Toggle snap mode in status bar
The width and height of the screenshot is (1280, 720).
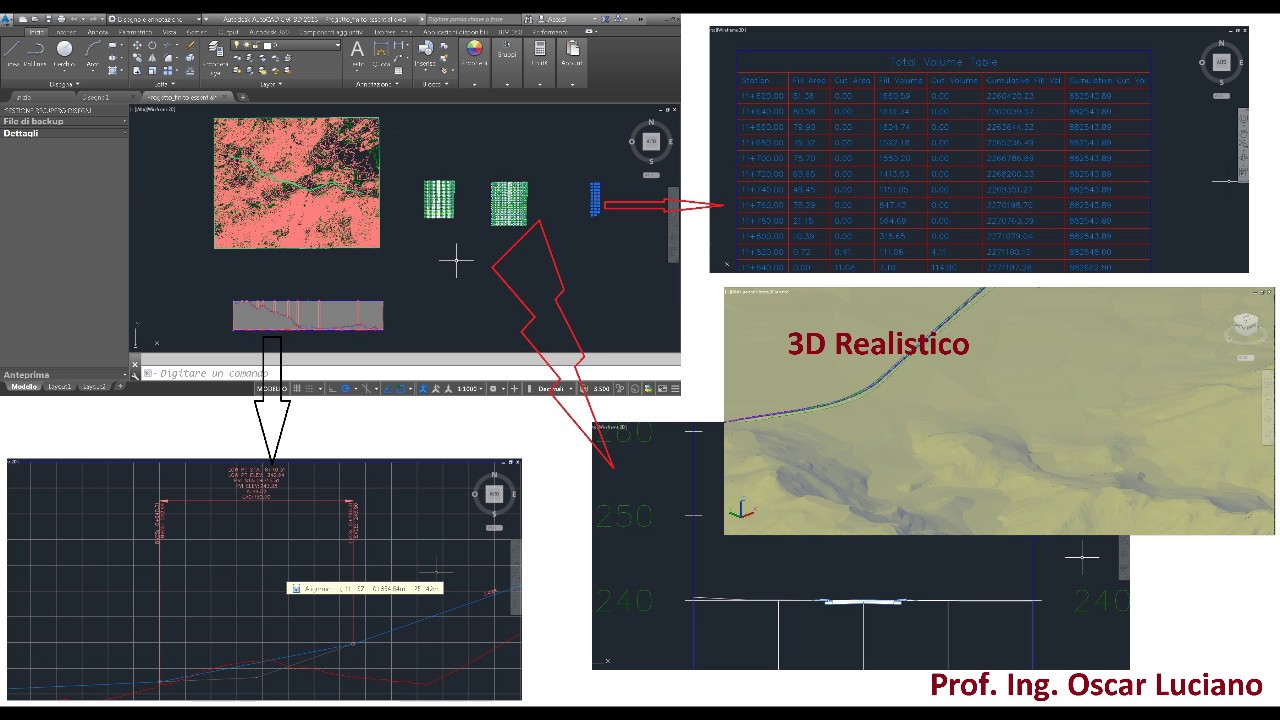310,389
